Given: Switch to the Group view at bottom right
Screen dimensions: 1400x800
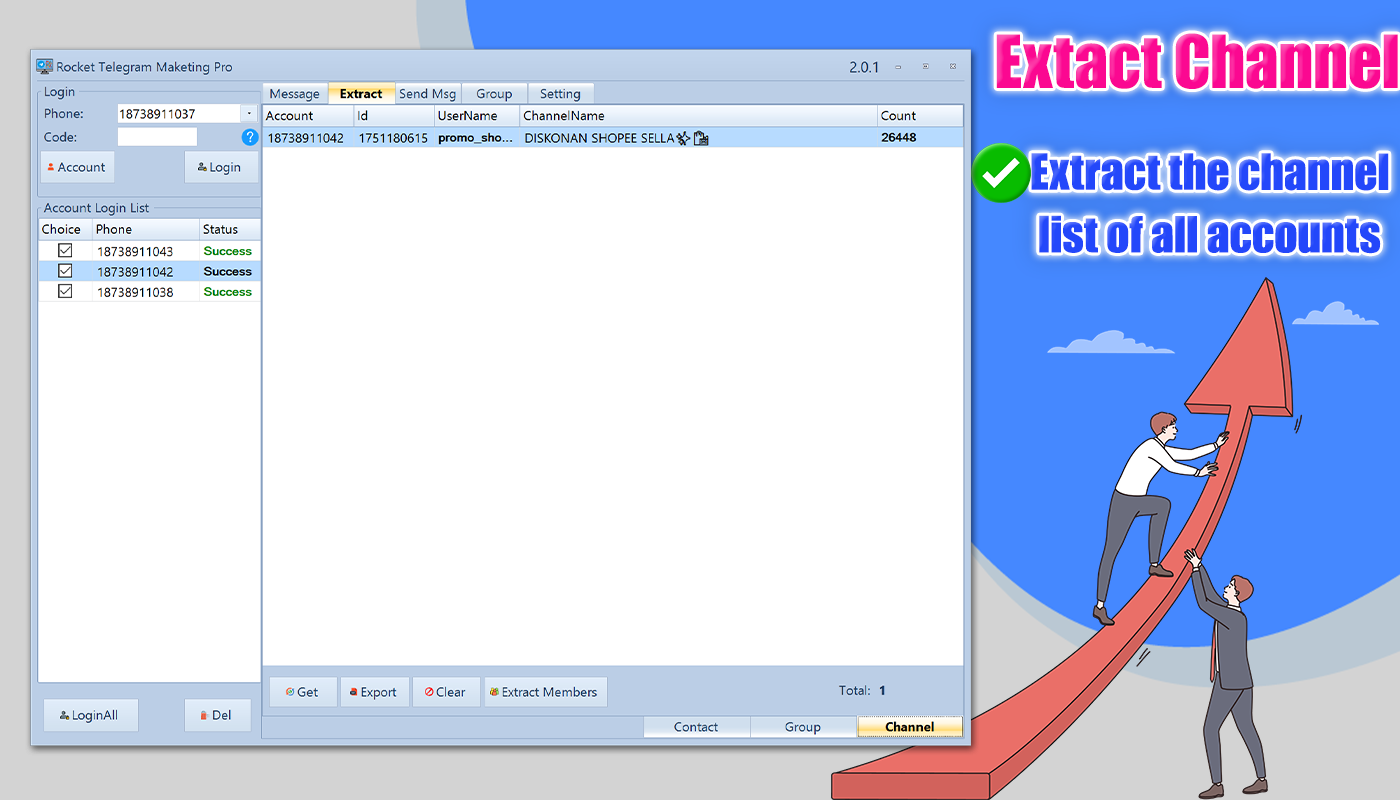Looking at the screenshot, I should (x=804, y=726).
